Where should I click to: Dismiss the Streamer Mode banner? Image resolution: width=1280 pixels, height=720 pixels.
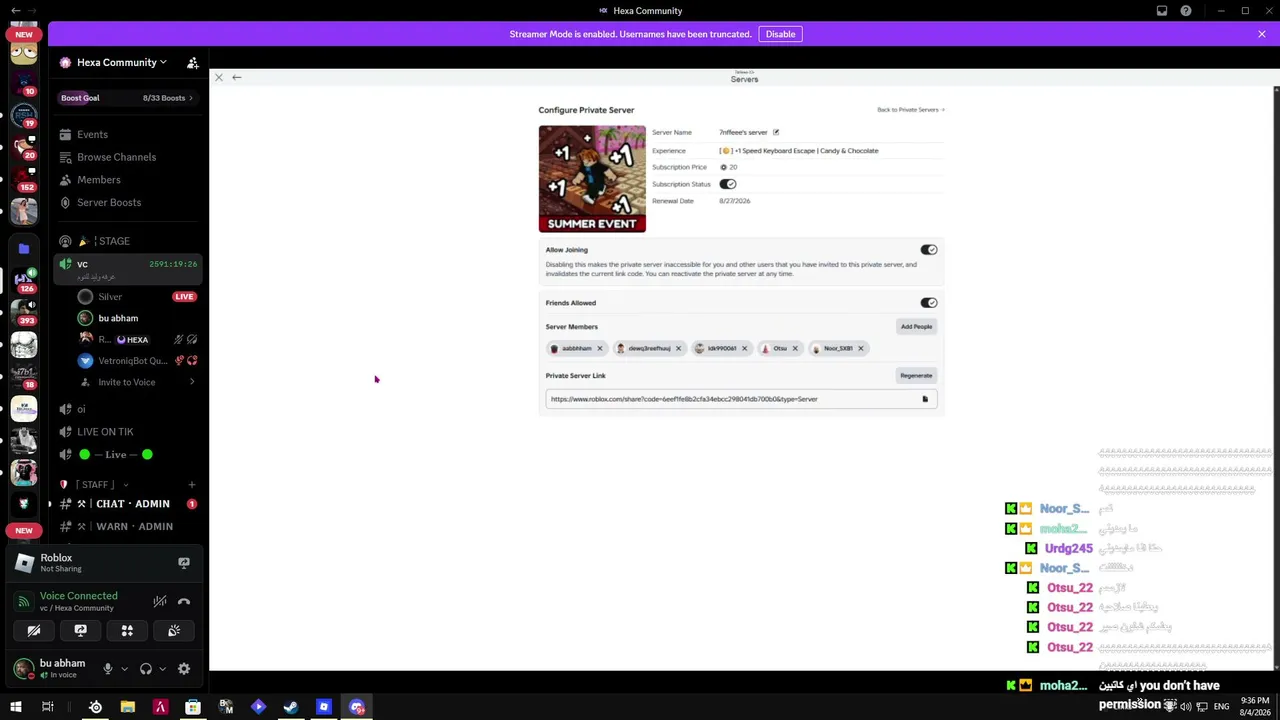pyautogui.click(x=1262, y=34)
